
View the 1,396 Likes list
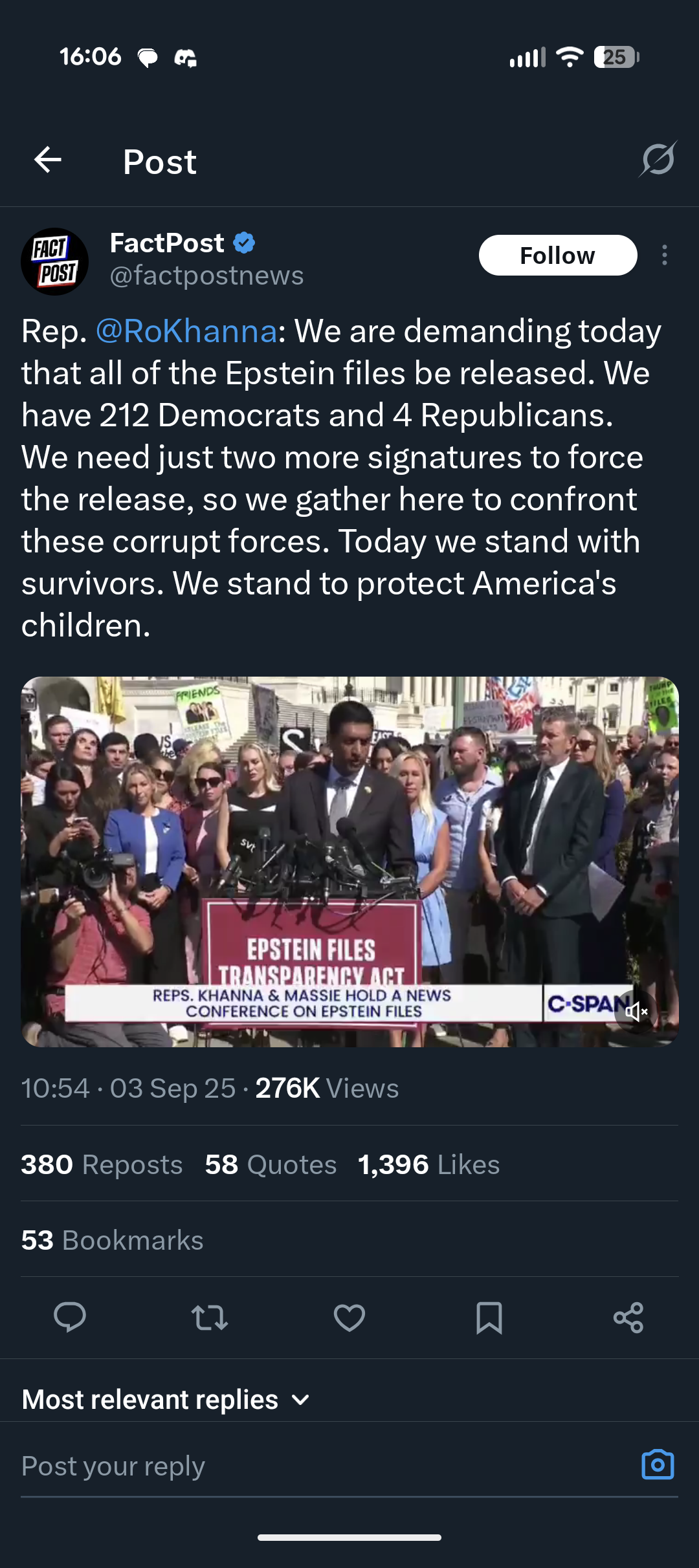tap(428, 1164)
